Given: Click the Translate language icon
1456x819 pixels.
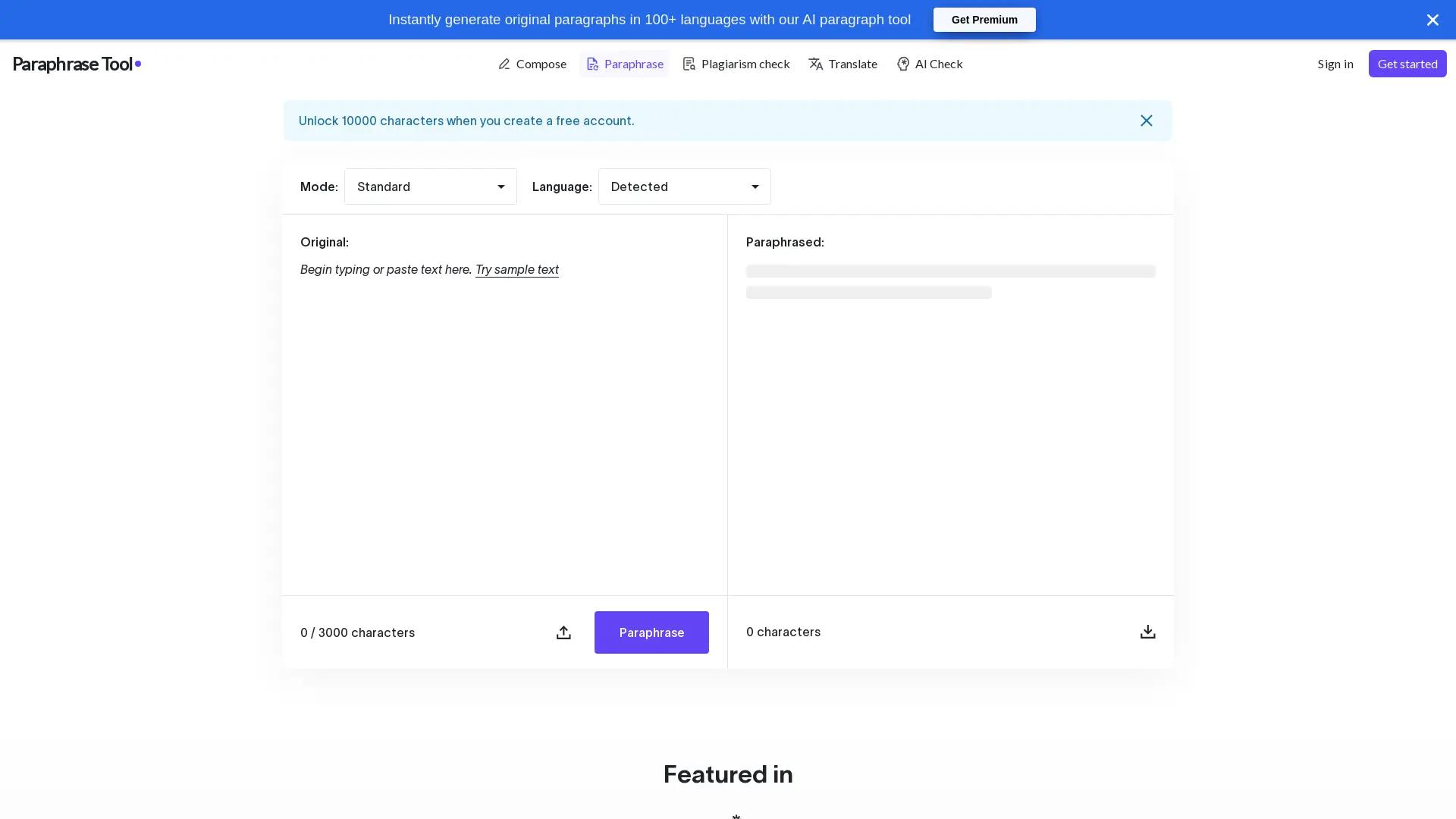Looking at the screenshot, I should [815, 64].
